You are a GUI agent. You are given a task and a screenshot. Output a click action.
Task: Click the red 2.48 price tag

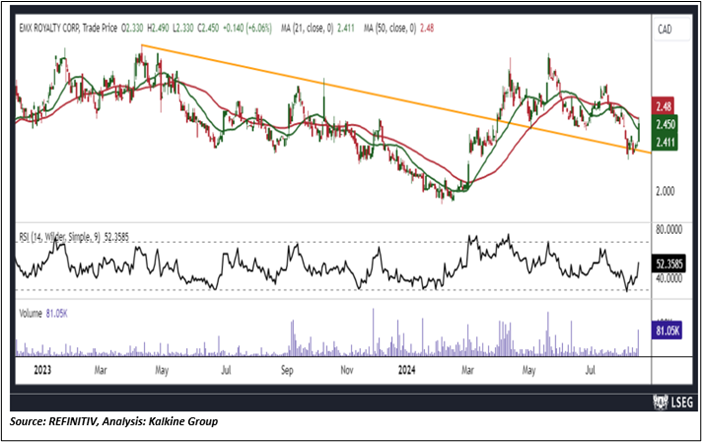(663, 107)
